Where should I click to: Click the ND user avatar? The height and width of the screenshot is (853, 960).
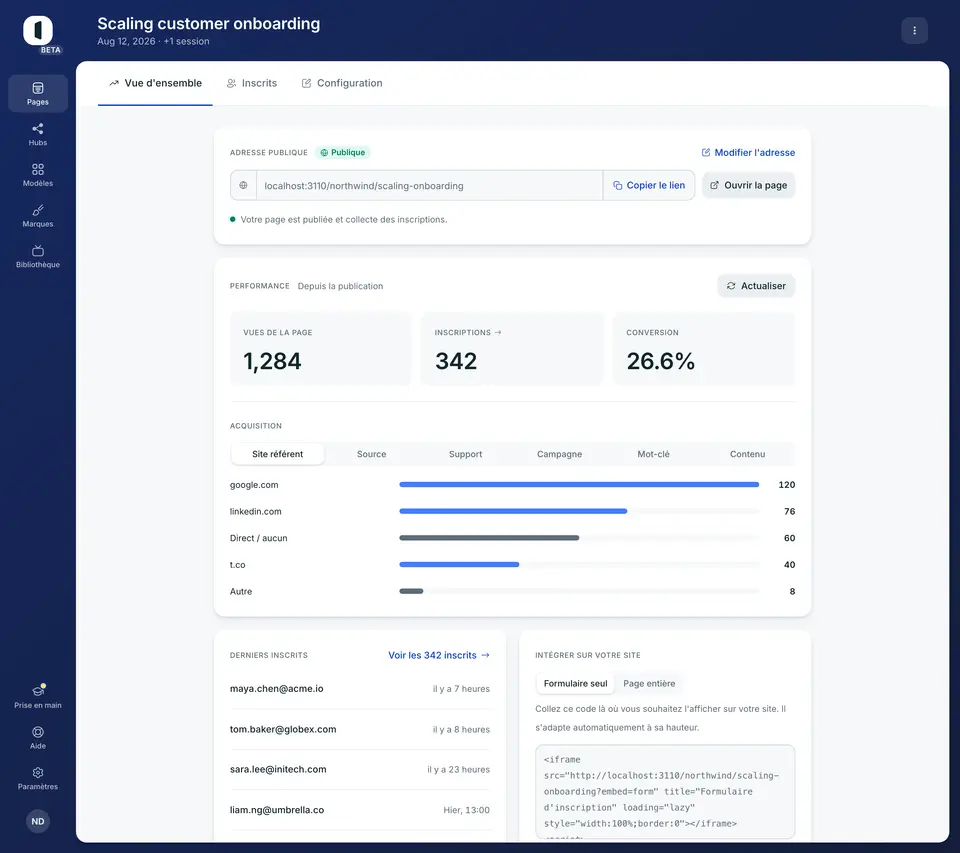(38, 821)
